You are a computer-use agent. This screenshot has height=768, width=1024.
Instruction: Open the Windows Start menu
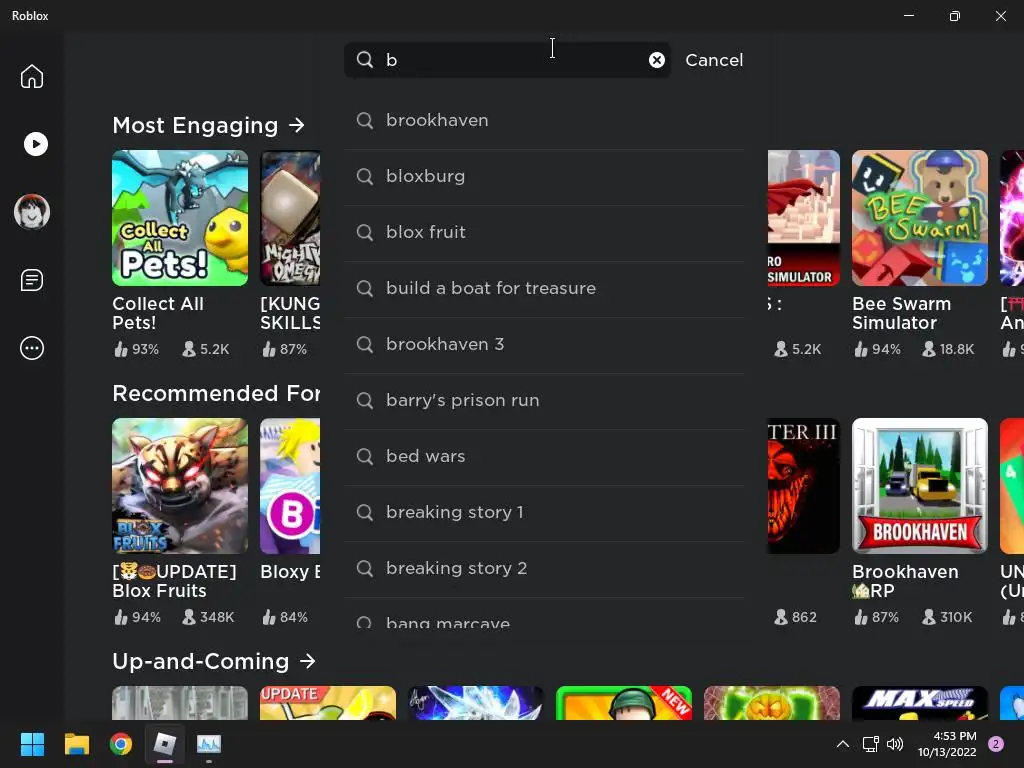click(x=32, y=744)
